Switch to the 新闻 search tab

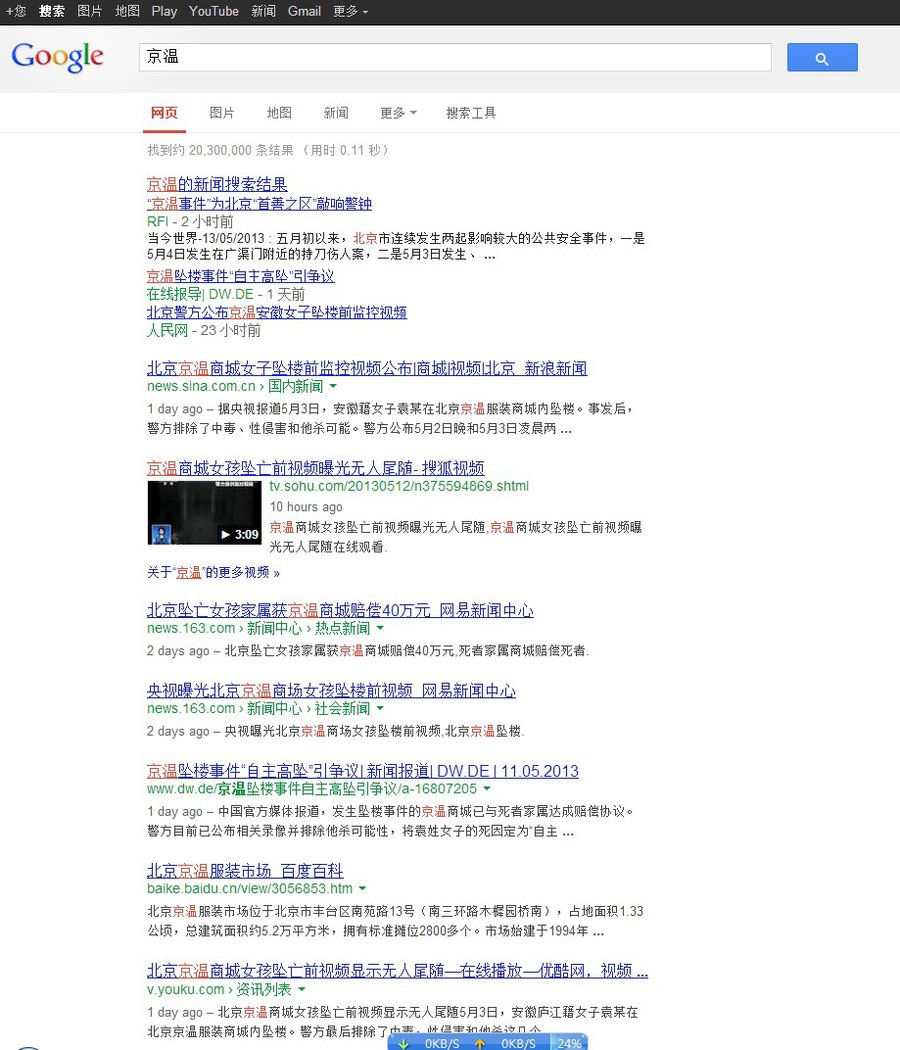pos(336,112)
